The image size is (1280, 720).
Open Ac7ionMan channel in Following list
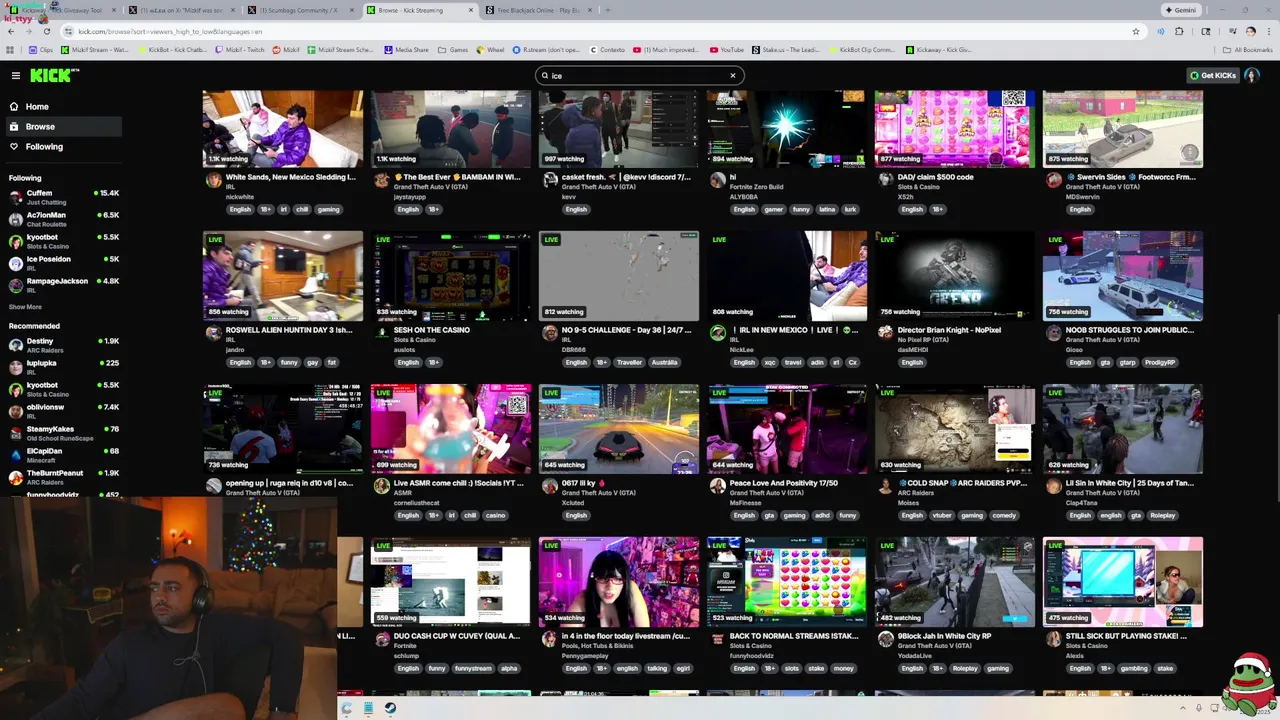(62, 219)
